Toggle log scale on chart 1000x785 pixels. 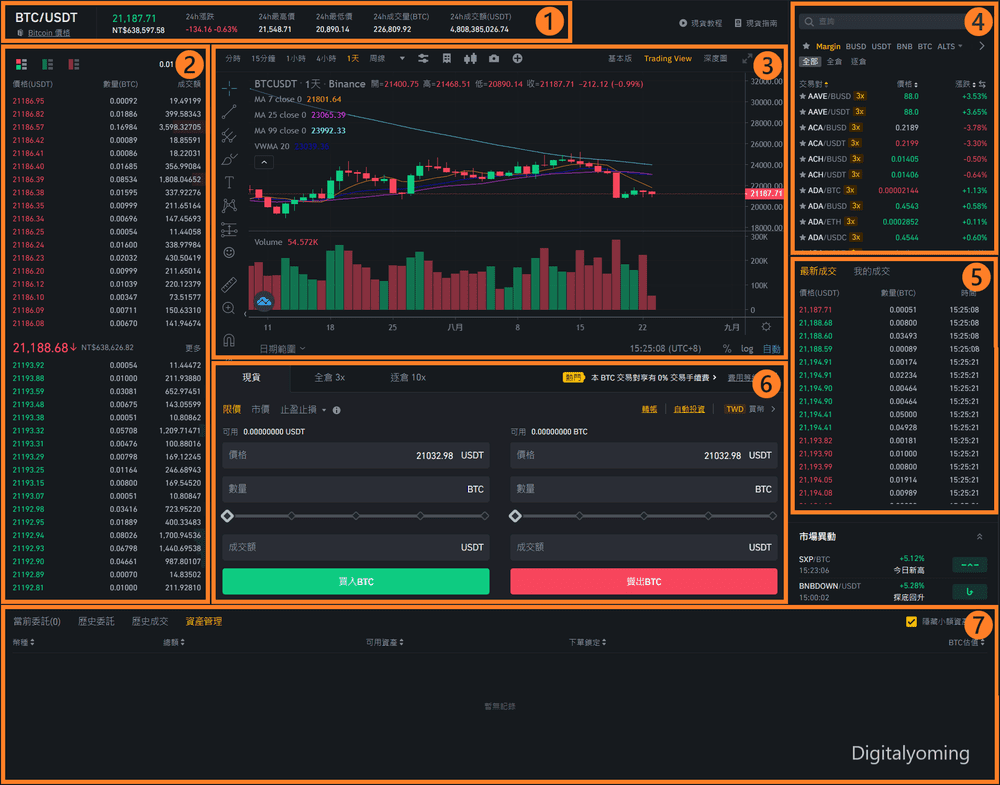click(x=747, y=349)
